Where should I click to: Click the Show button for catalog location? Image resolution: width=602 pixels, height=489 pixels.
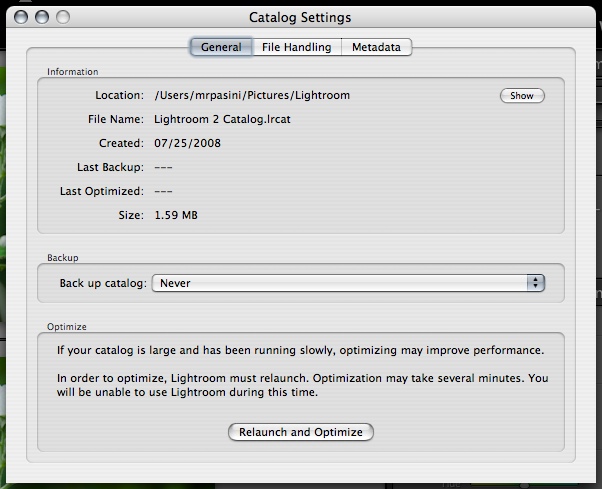(522, 96)
